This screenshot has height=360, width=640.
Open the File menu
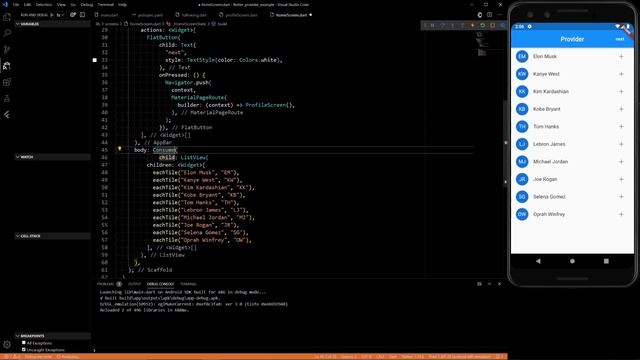16,4
